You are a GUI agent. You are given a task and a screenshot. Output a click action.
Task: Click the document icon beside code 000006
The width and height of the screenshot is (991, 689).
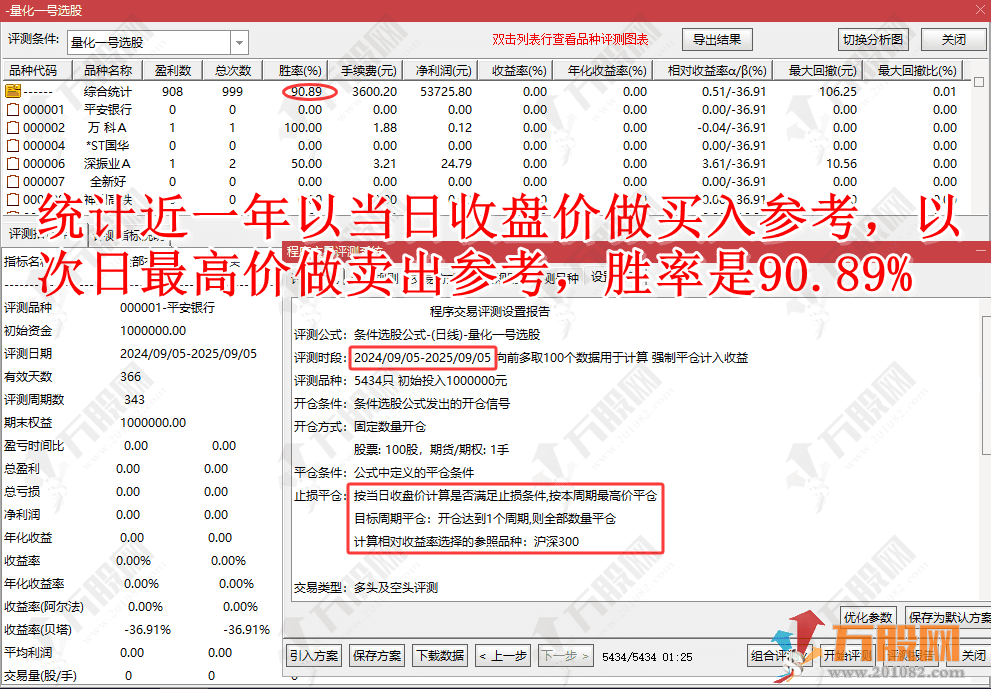coord(13,164)
